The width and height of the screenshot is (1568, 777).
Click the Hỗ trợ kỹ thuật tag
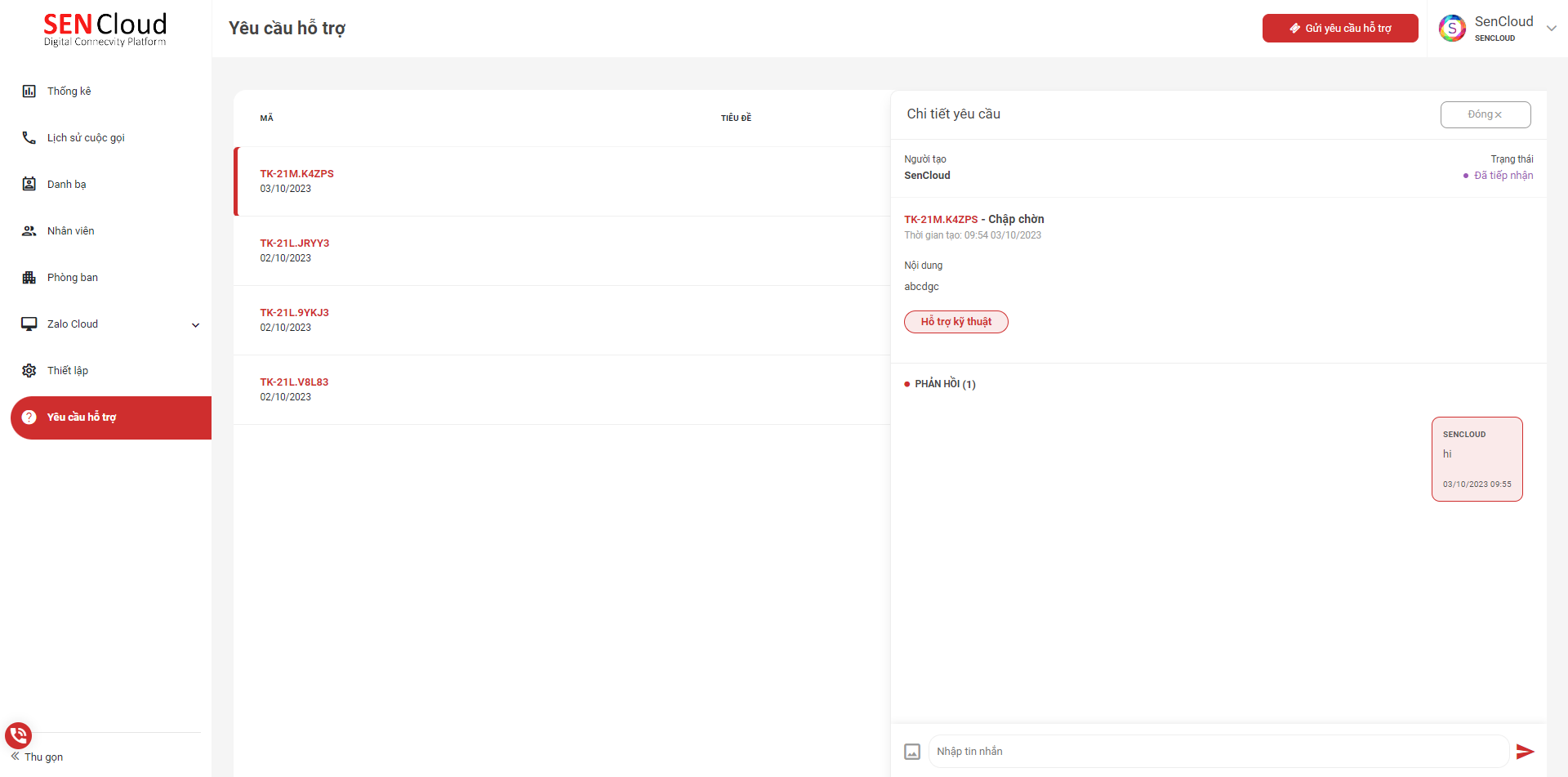click(955, 322)
